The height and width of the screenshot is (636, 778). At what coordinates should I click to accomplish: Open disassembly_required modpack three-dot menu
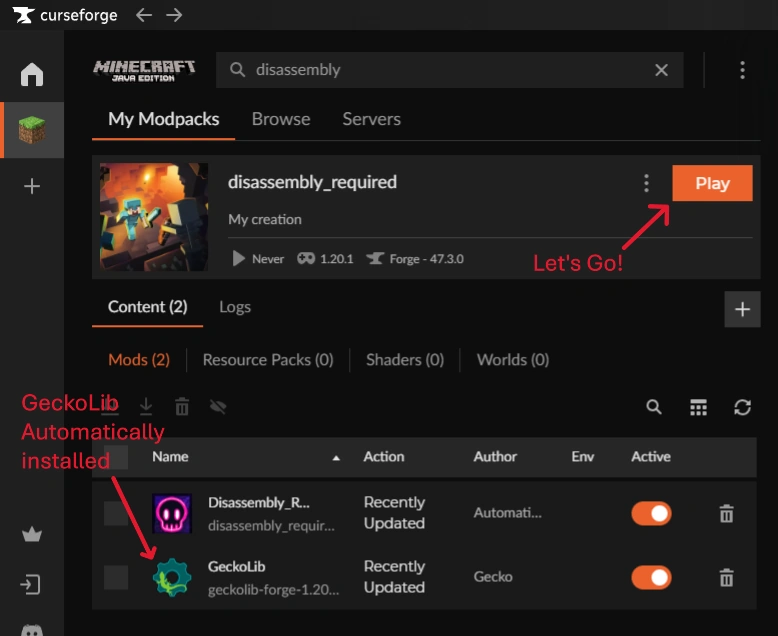point(646,183)
